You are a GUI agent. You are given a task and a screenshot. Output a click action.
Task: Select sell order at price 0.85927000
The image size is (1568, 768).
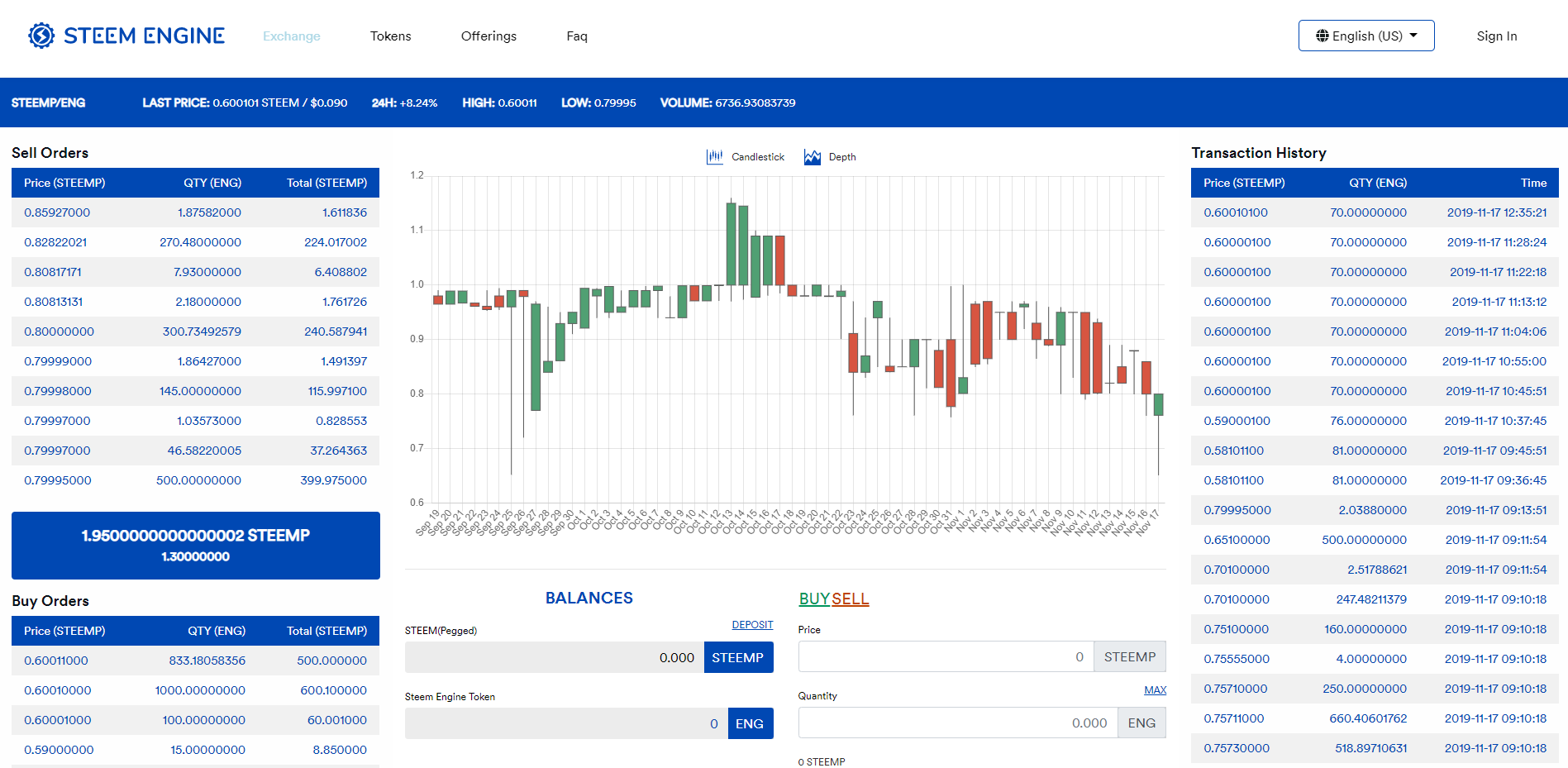pyautogui.click(x=195, y=212)
